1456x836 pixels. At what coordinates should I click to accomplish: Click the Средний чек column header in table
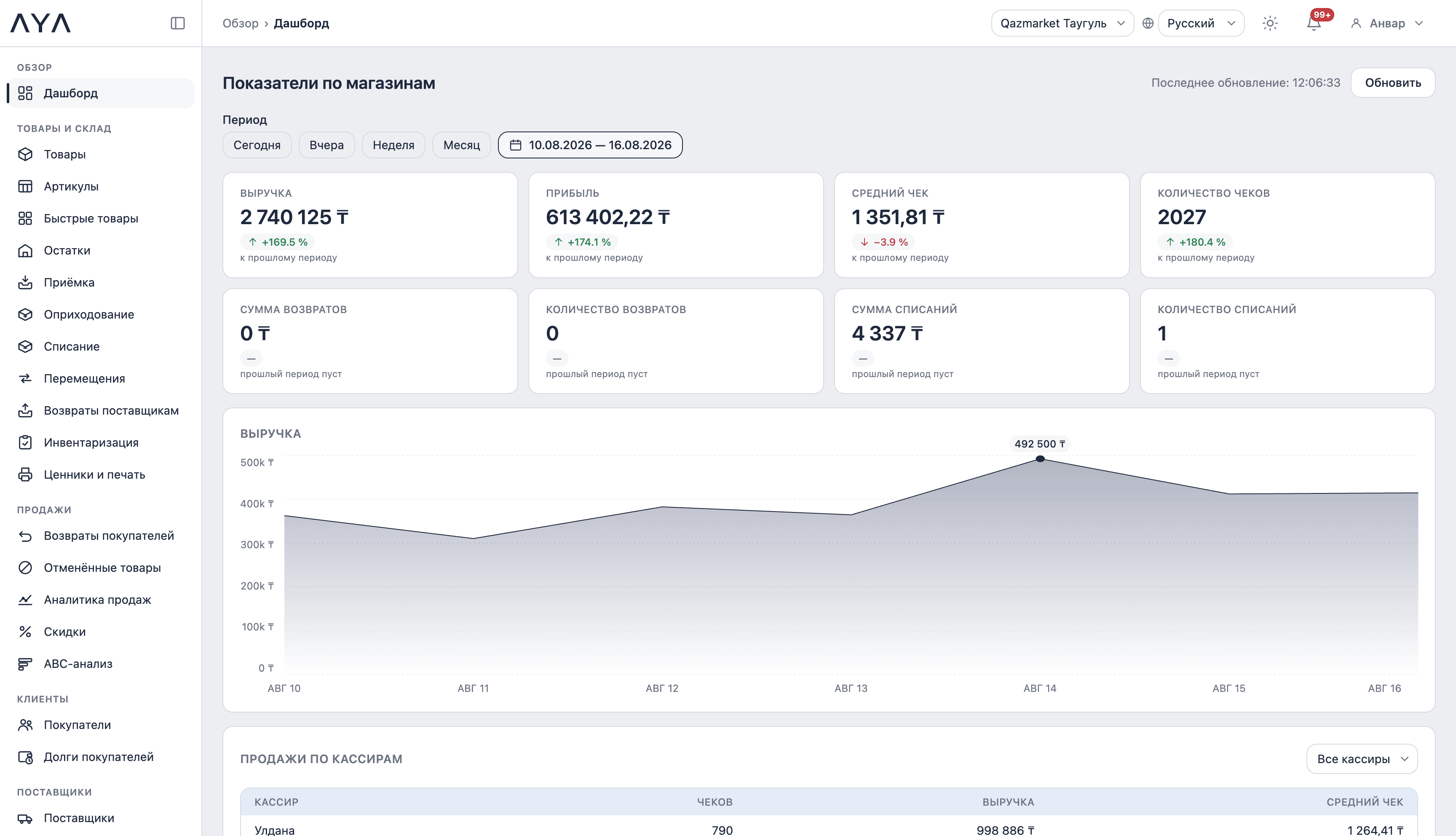(x=1365, y=802)
